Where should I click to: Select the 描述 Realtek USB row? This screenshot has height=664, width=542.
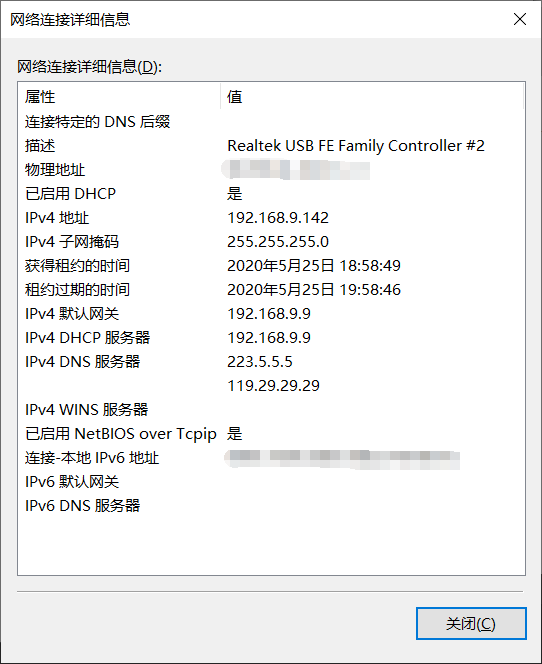[x=271, y=146]
